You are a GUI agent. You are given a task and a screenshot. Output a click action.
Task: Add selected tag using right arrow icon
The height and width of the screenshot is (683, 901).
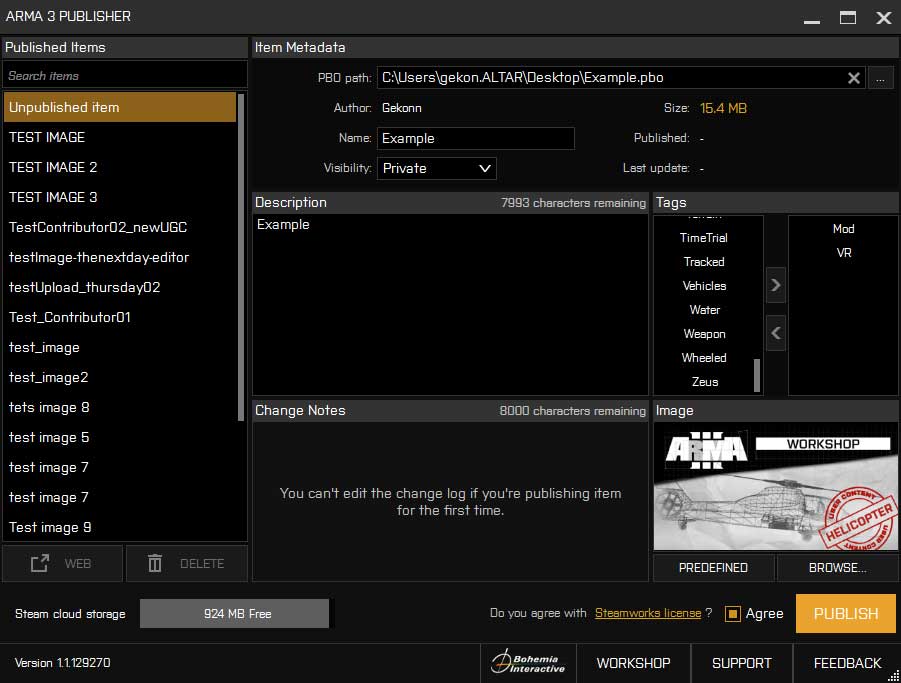[776, 284]
